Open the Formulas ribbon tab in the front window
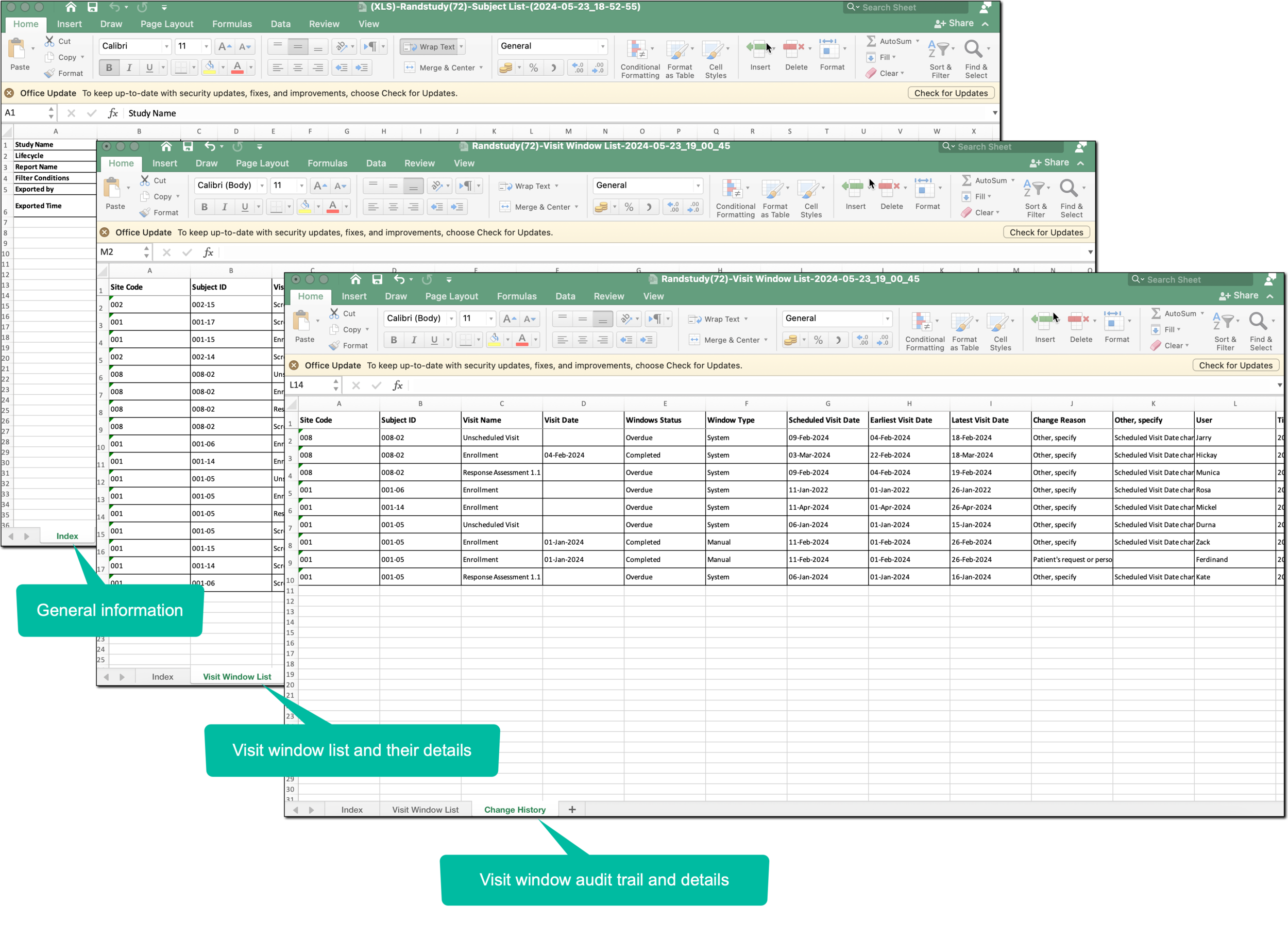 point(516,296)
